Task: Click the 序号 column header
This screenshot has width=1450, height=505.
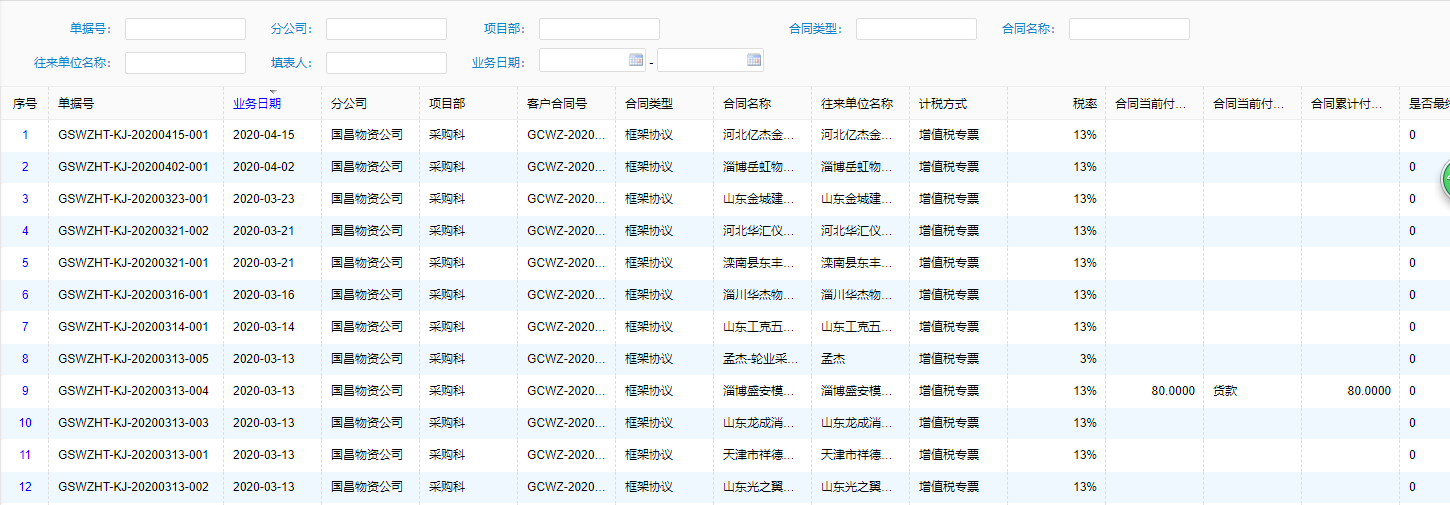Action: [x=25, y=103]
